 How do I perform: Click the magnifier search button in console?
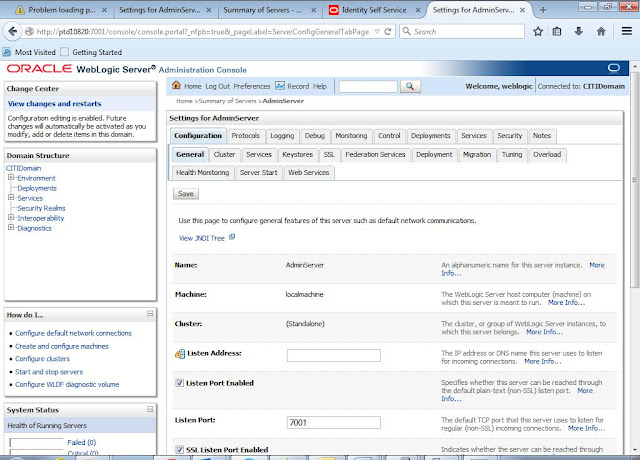click(410, 86)
